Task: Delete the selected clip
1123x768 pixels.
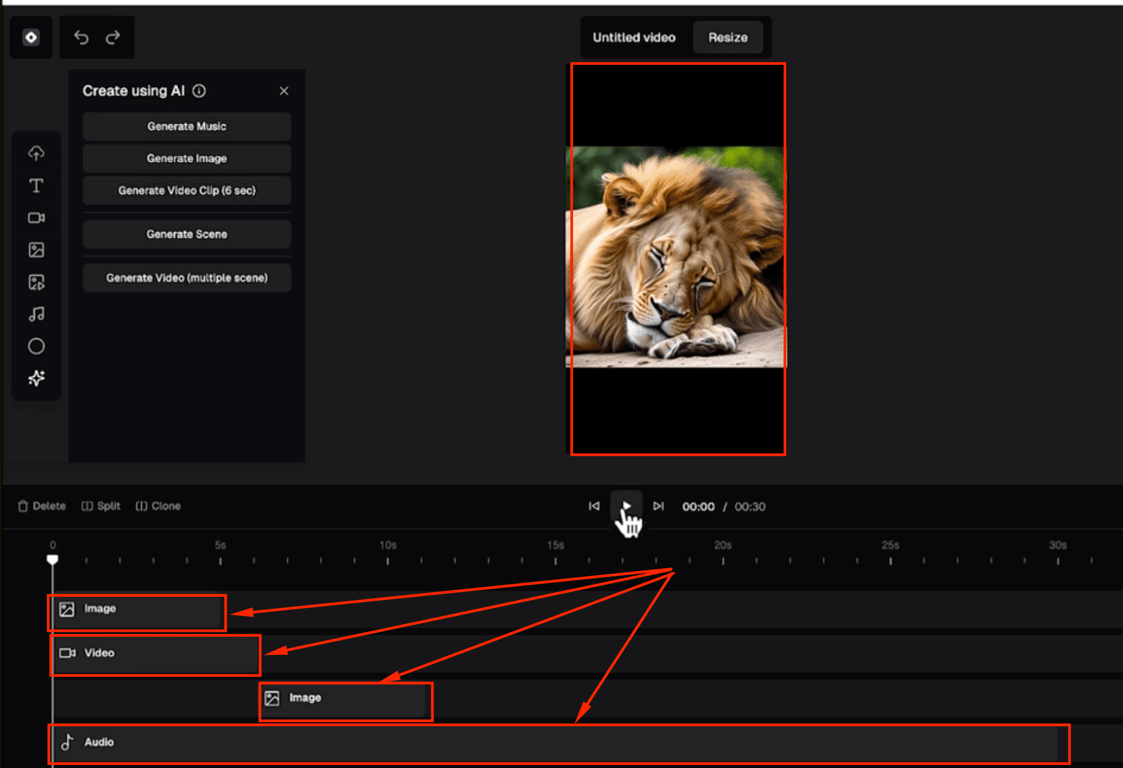Action: pyautogui.click(x=42, y=506)
